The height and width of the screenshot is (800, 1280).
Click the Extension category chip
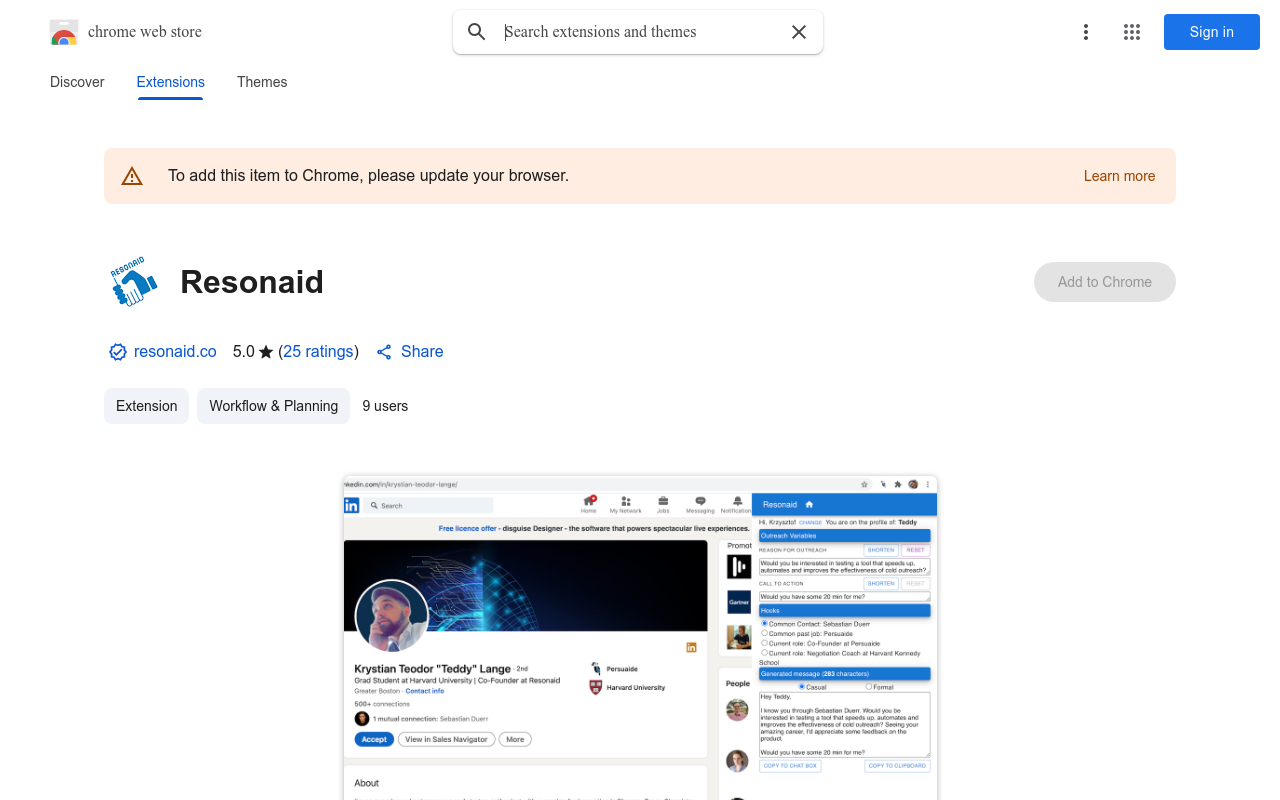[146, 406]
